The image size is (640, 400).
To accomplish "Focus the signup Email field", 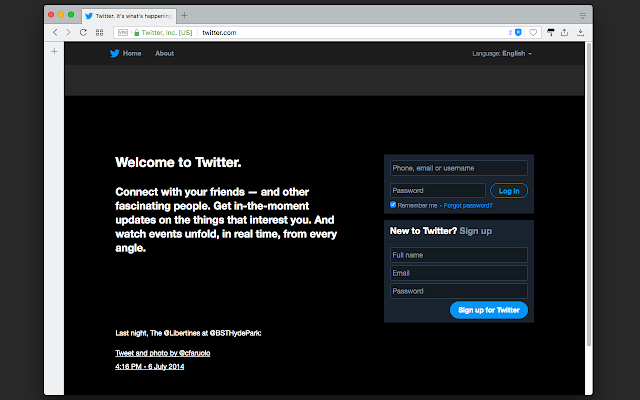I will 459,273.
